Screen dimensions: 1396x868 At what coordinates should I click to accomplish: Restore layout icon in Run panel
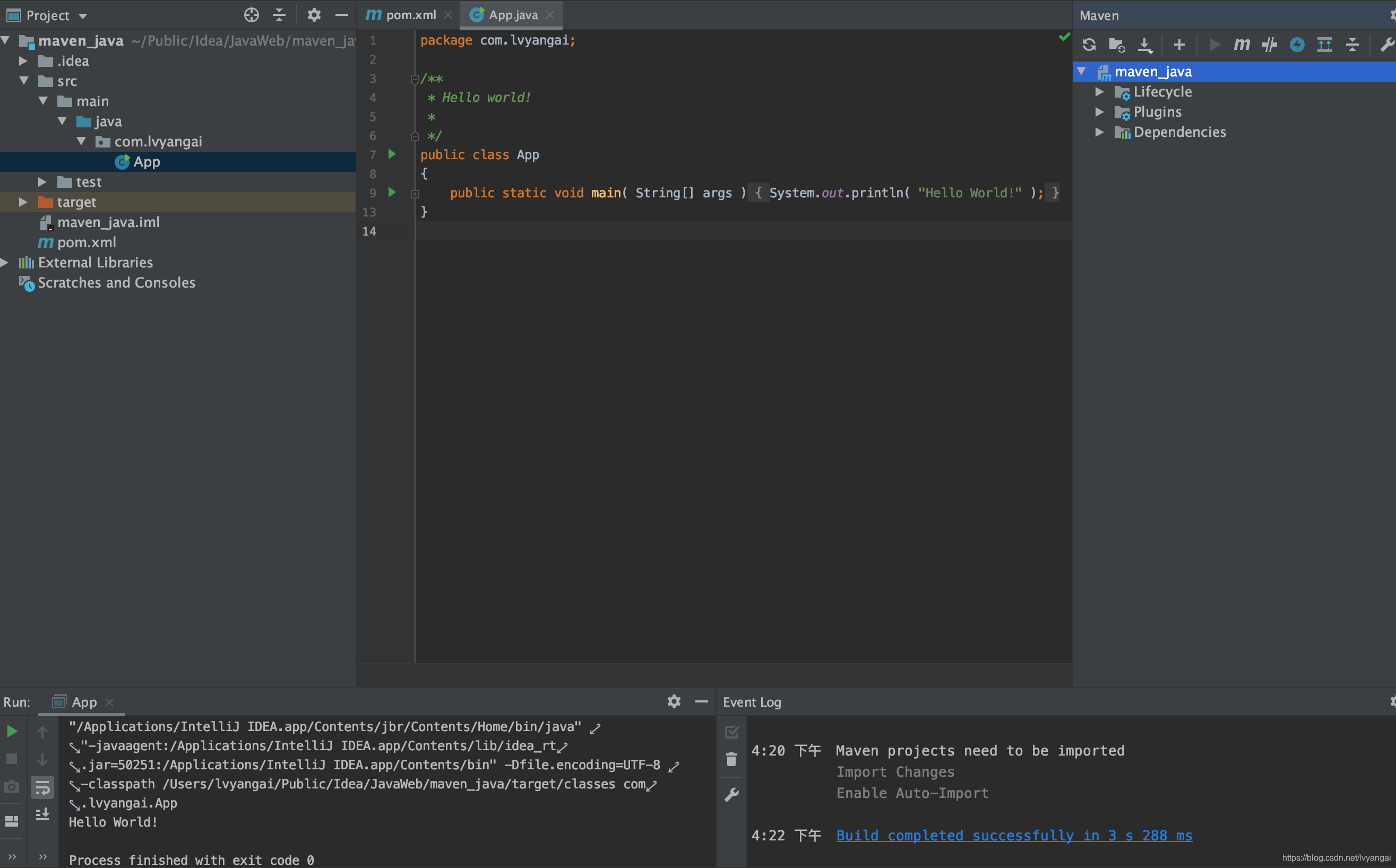pyautogui.click(x=12, y=821)
